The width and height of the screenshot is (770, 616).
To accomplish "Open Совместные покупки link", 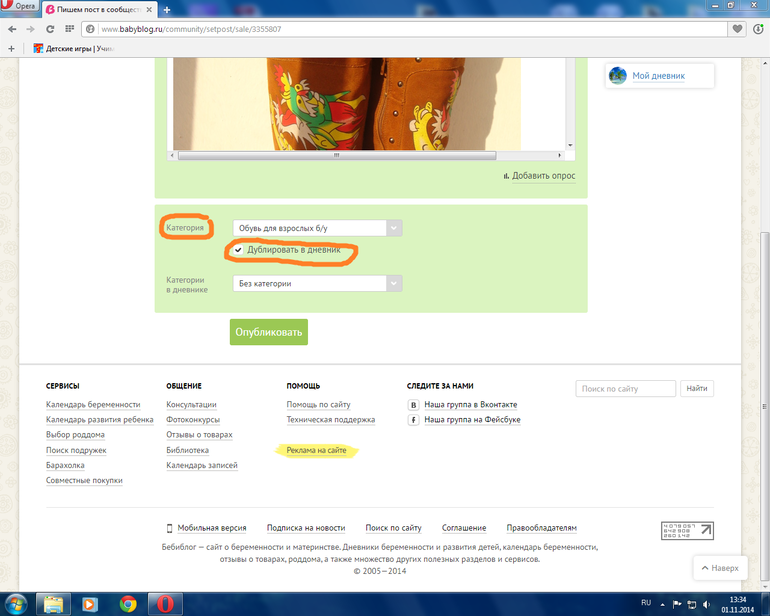I will coord(84,480).
